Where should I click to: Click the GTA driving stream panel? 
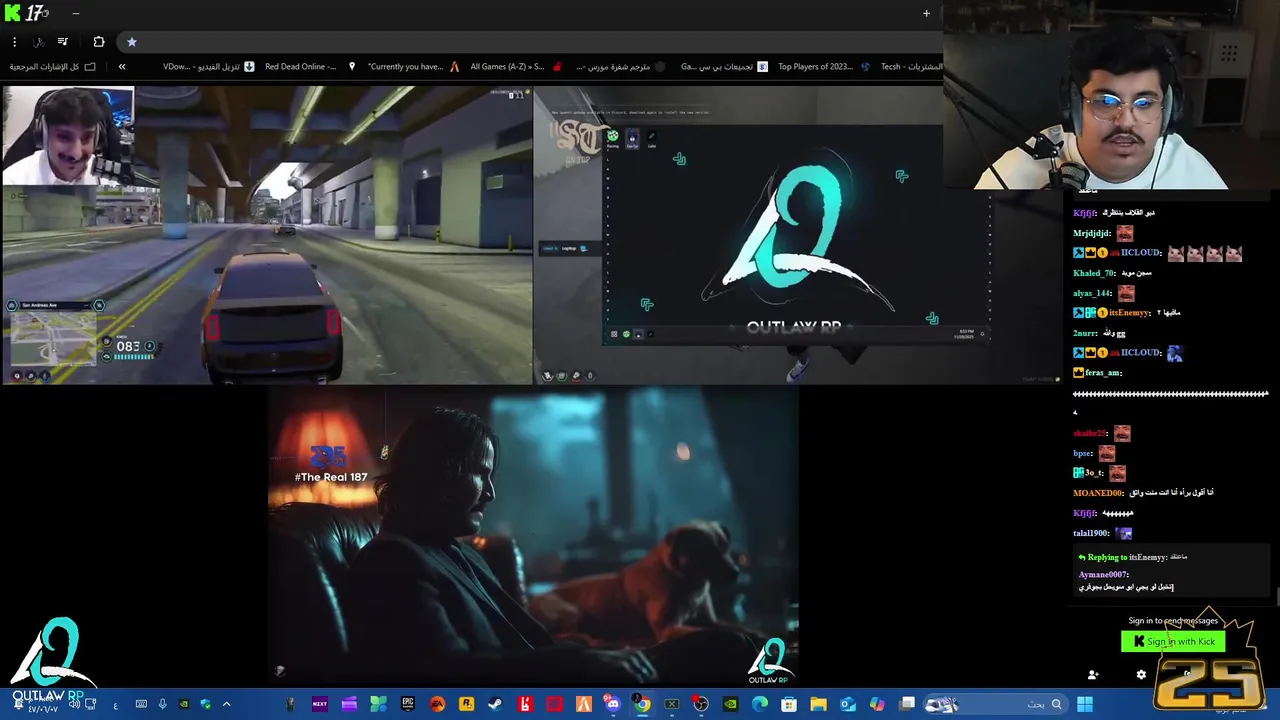pos(267,236)
